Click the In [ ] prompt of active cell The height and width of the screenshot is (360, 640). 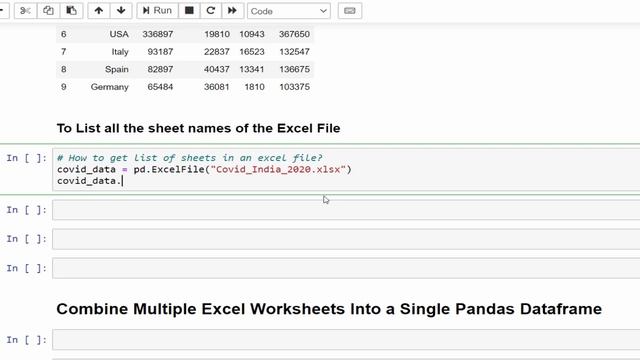point(27,158)
